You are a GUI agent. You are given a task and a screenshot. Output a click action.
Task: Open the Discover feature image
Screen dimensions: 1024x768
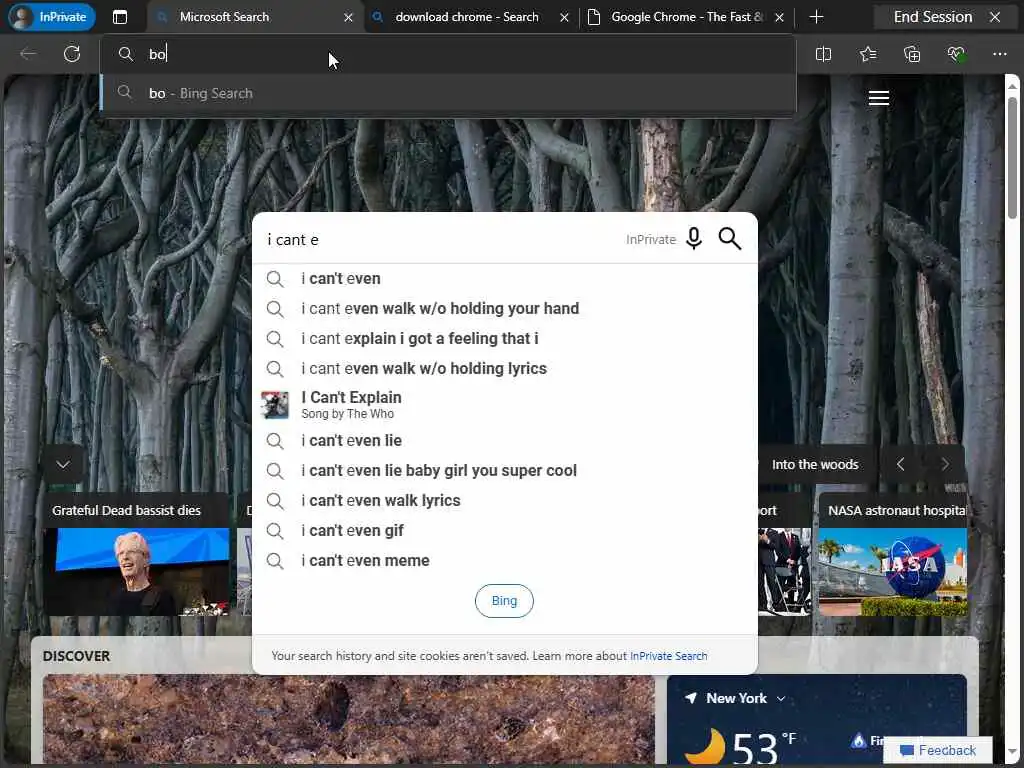coord(349,718)
